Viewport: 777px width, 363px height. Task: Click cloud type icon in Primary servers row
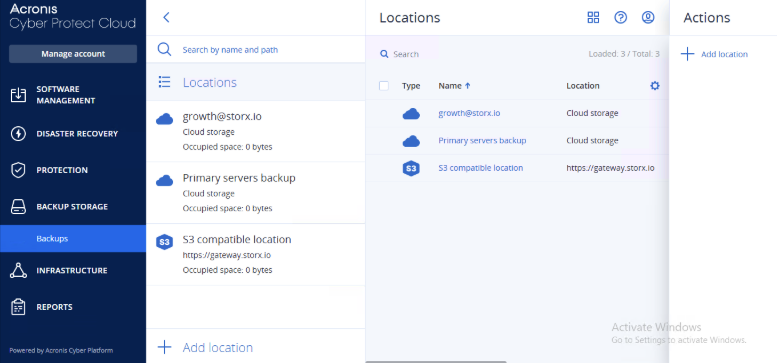tap(411, 141)
